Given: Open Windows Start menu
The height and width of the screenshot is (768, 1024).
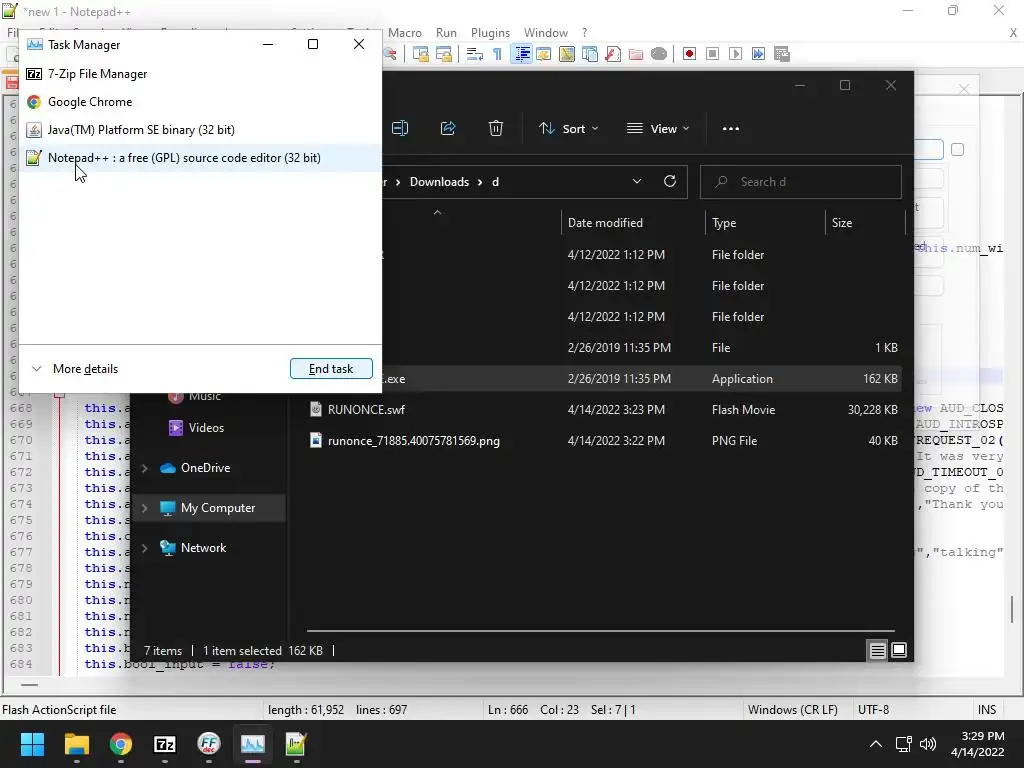Looking at the screenshot, I should click(32, 744).
